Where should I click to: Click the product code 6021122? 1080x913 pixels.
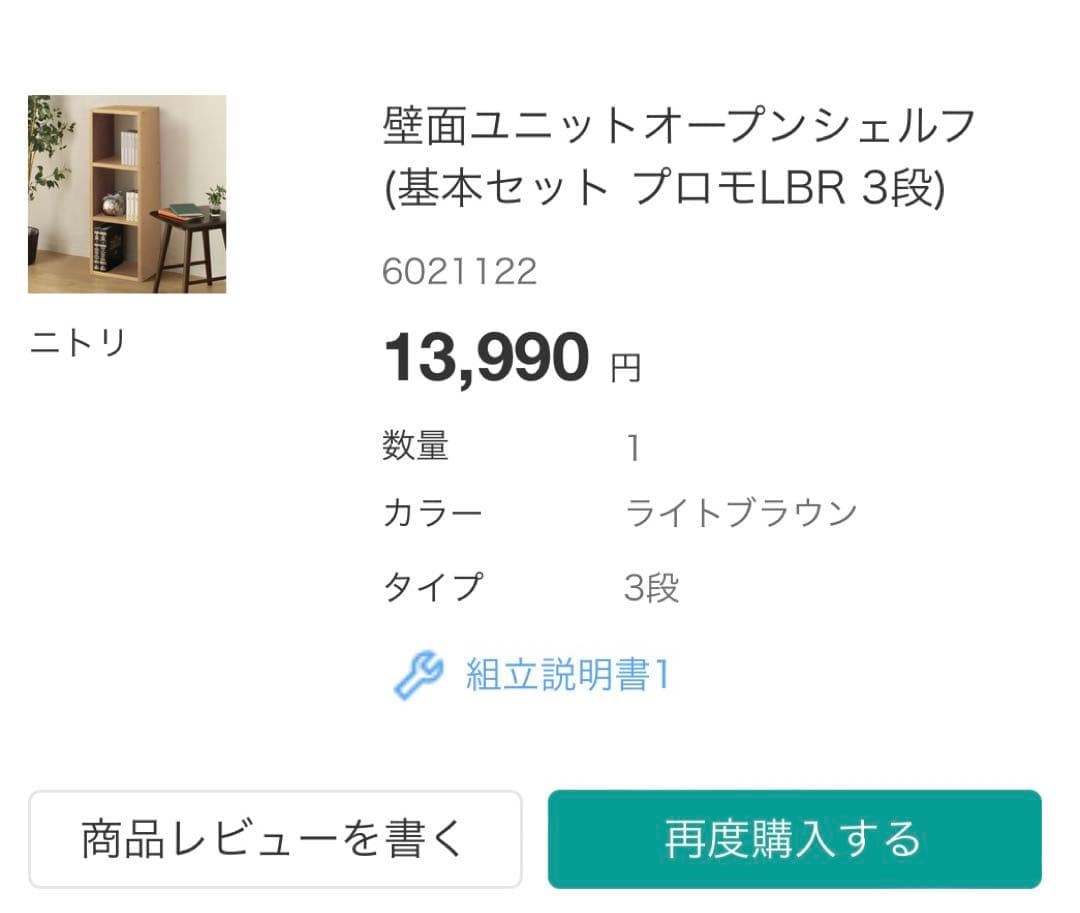460,271
